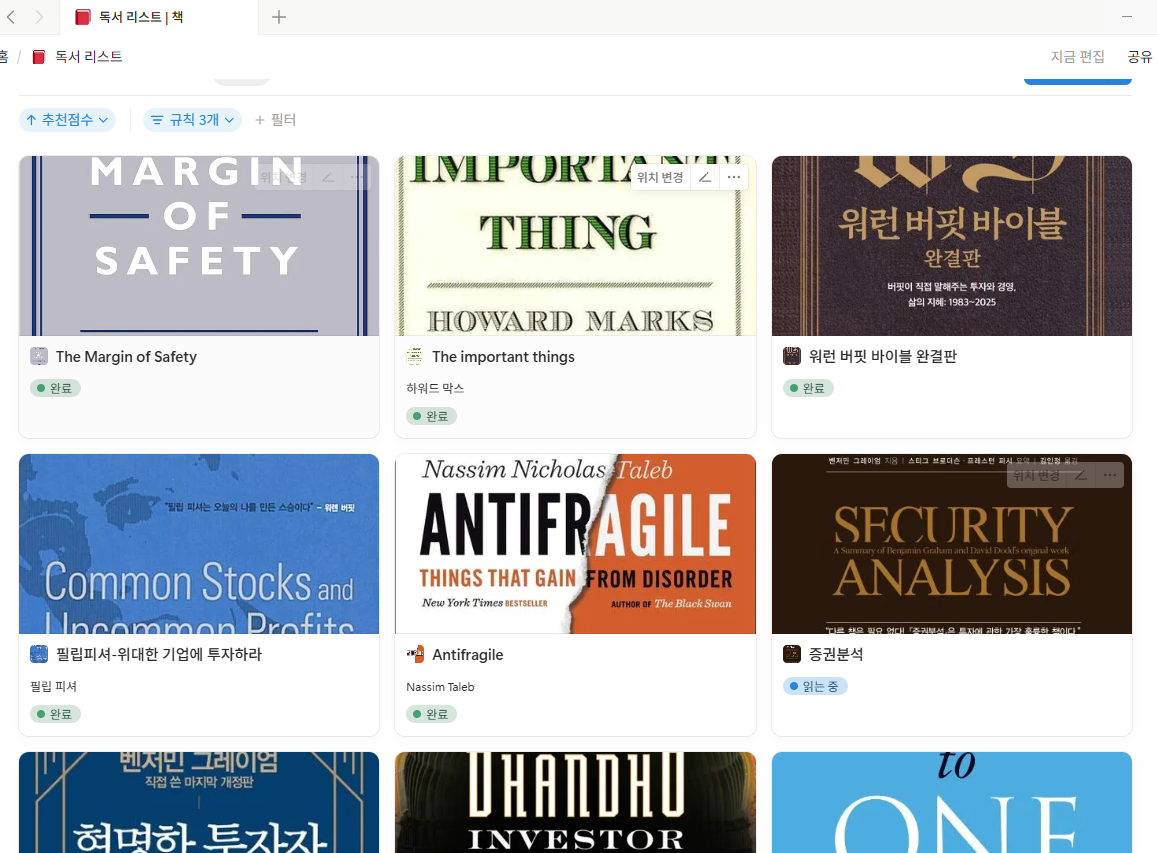Click 지금 편집 at top right

pos(1077,57)
